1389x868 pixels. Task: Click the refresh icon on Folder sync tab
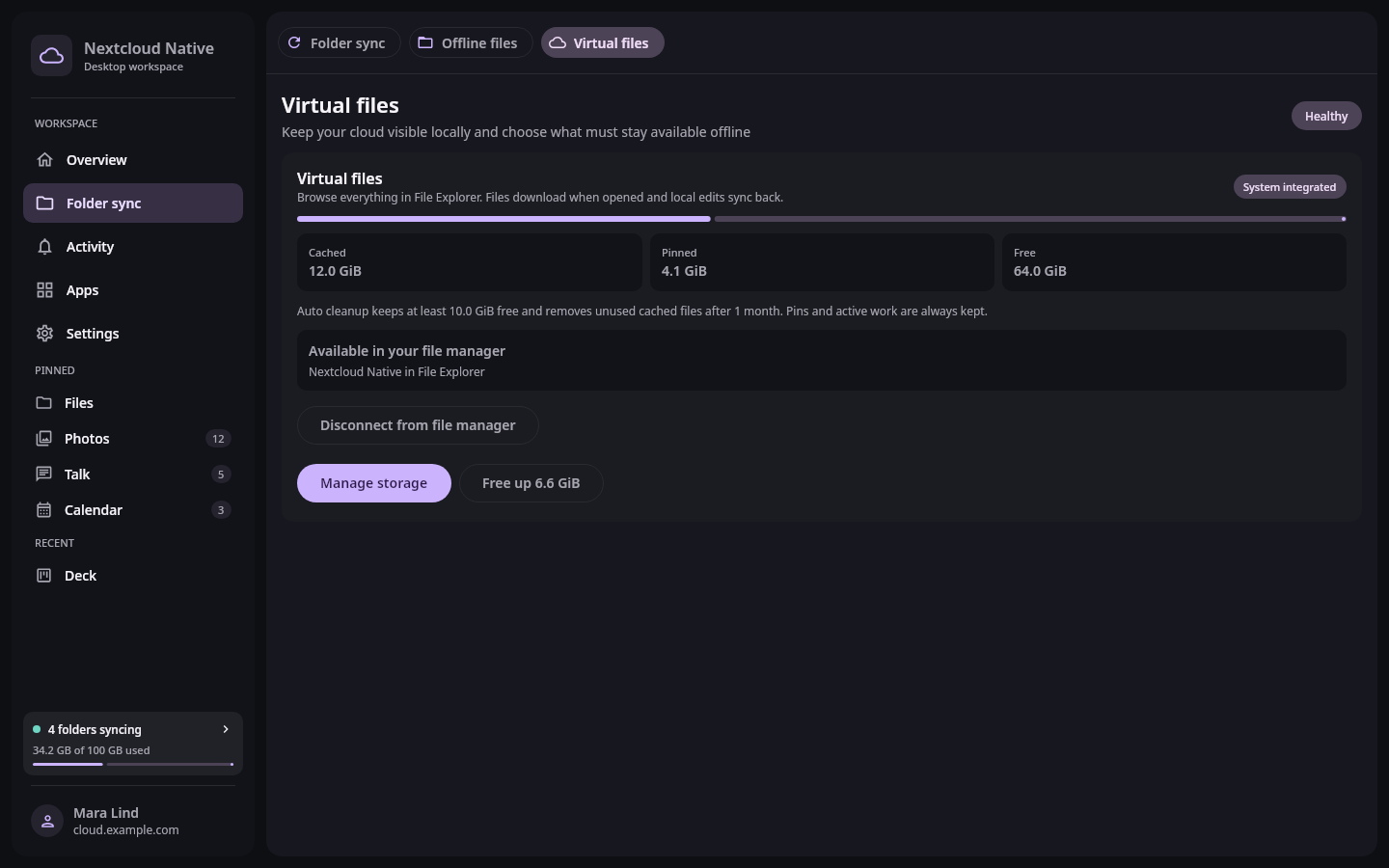coord(294,42)
